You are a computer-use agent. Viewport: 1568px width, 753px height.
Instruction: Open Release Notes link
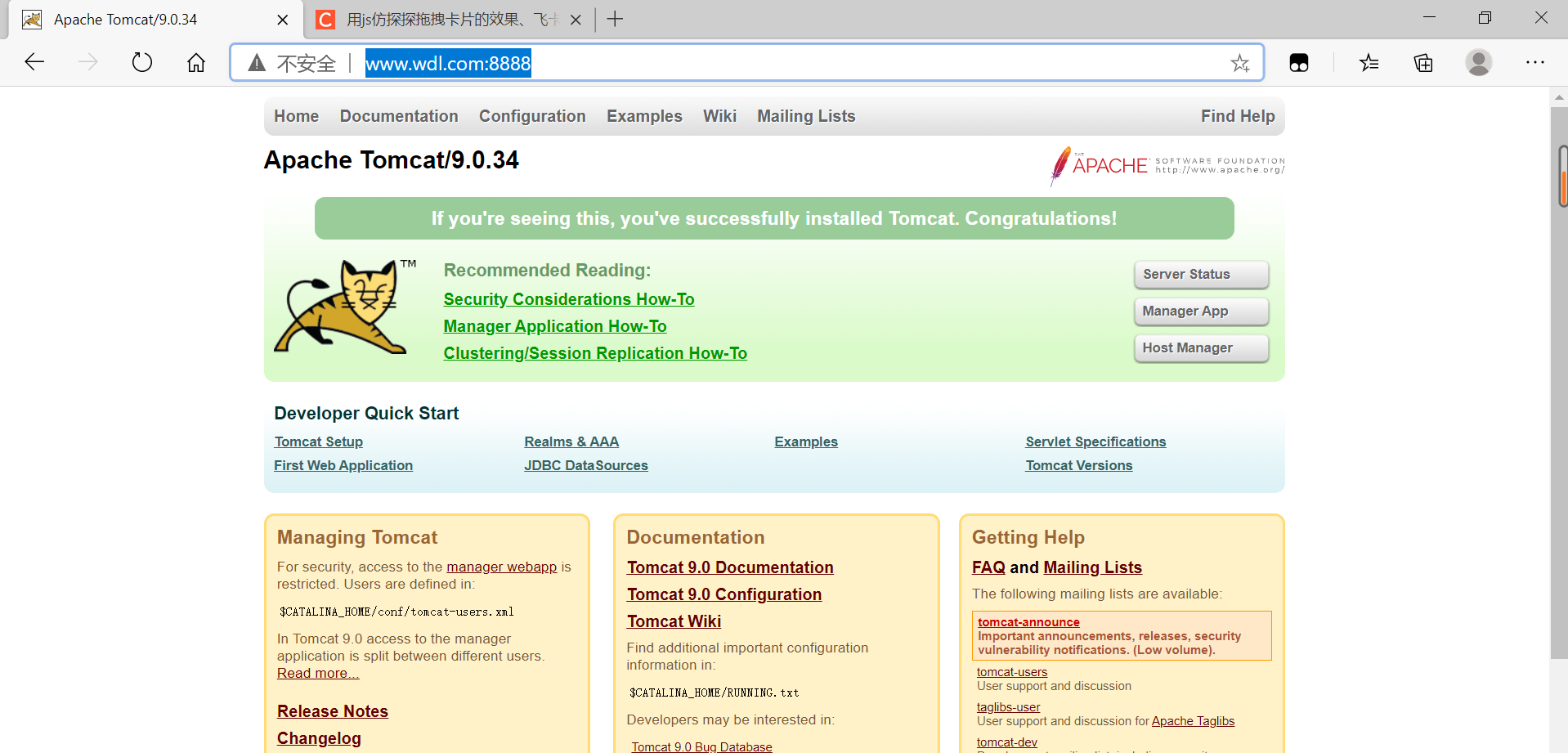[x=333, y=711]
